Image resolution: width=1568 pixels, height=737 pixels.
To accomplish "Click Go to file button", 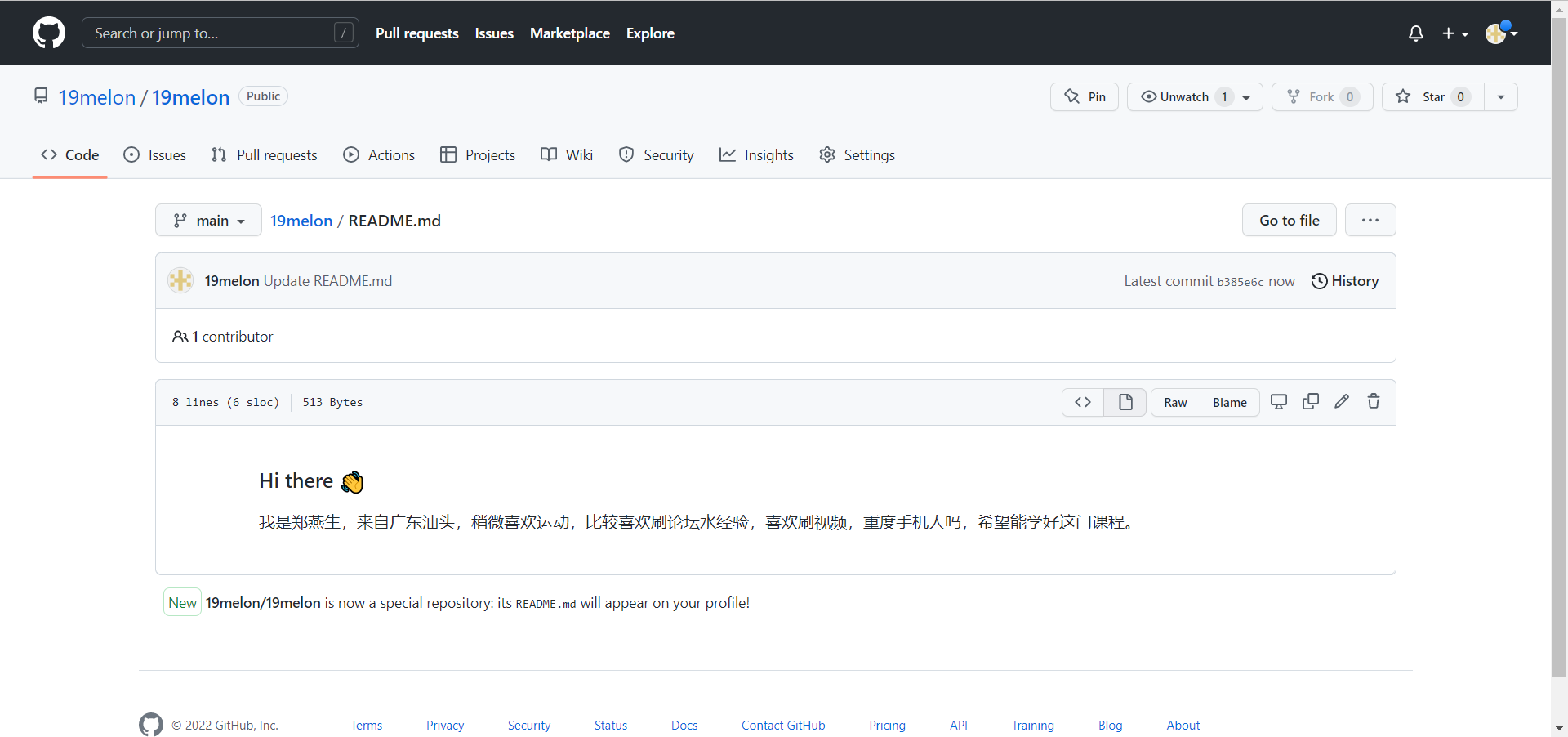I will pos(1290,220).
